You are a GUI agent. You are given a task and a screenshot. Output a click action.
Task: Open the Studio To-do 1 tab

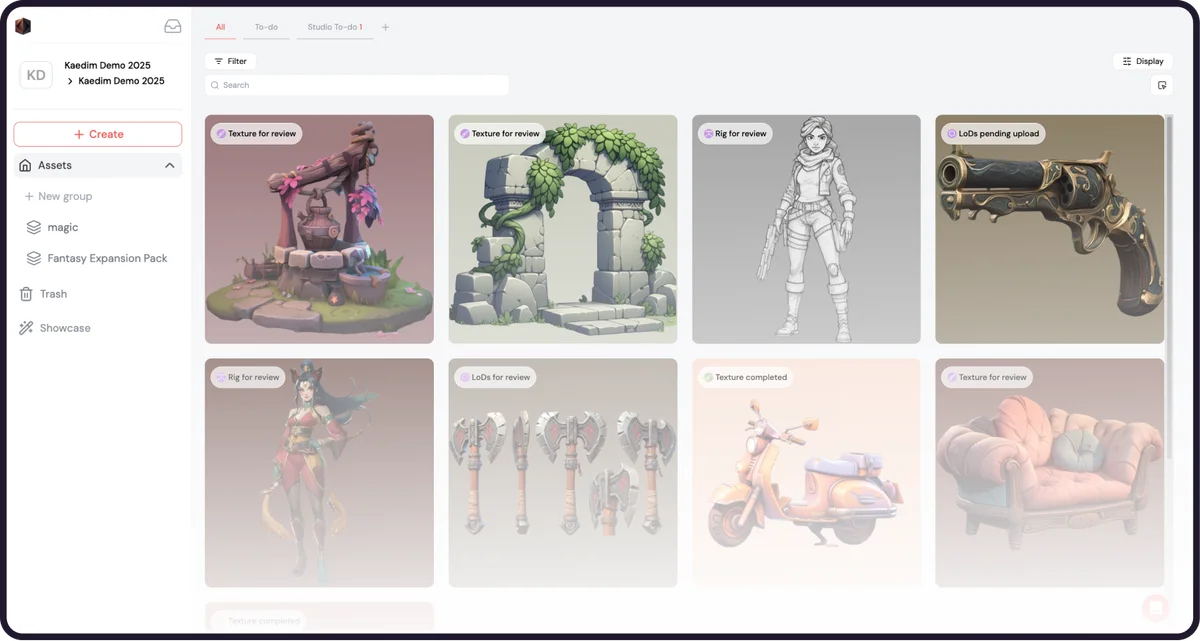pos(334,27)
